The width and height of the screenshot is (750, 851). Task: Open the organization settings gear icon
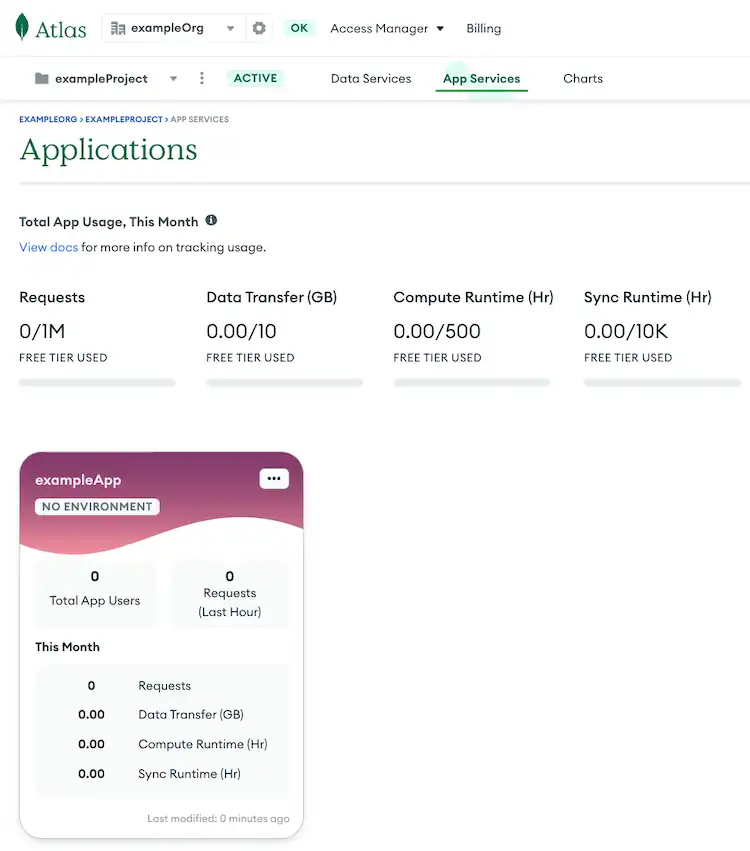coord(258,29)
